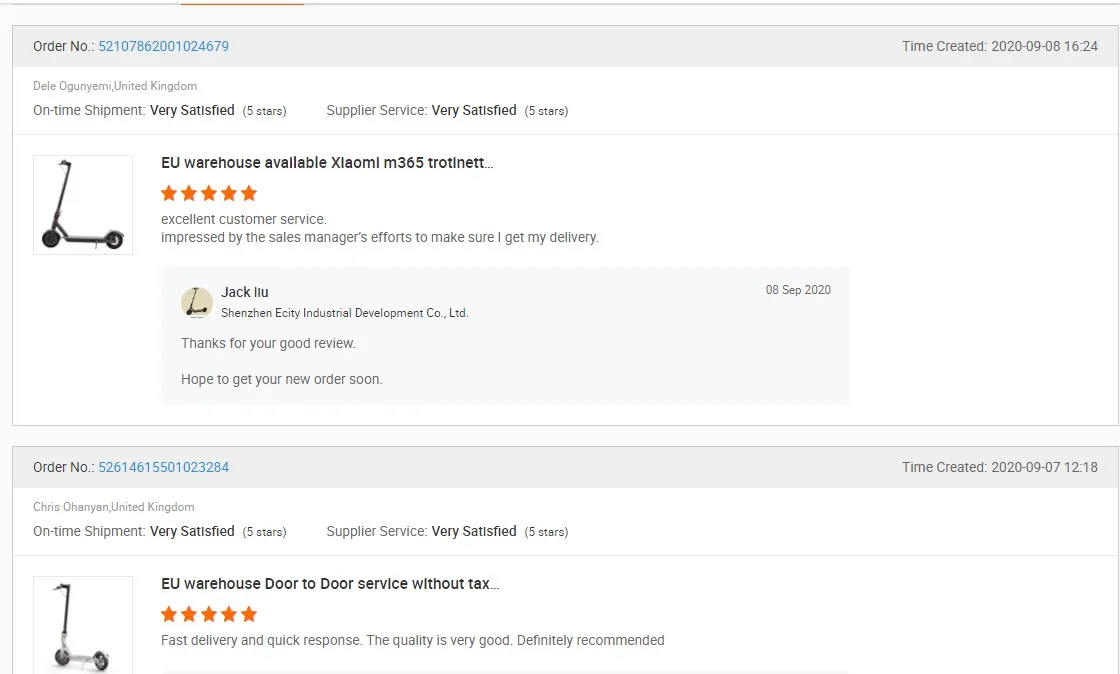1120x674 pixels.
Task: Click Shenzhen Ecity Industrial Development Co., Ltd.
Action: point(344,313)
